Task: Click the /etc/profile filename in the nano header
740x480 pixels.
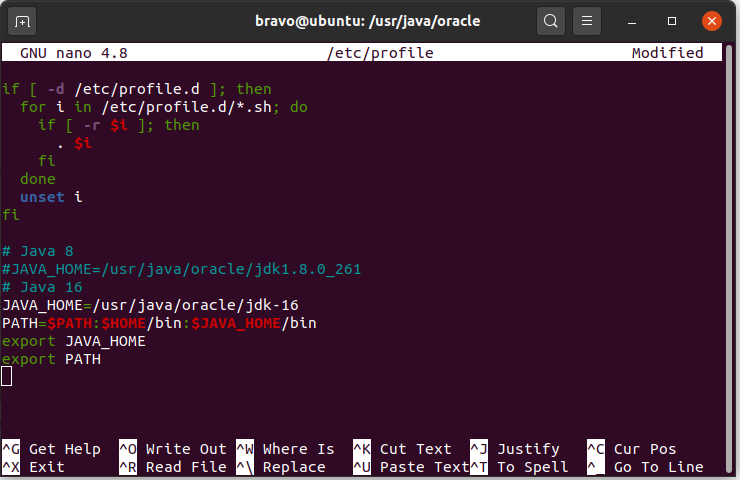Action: coord(380,53)
